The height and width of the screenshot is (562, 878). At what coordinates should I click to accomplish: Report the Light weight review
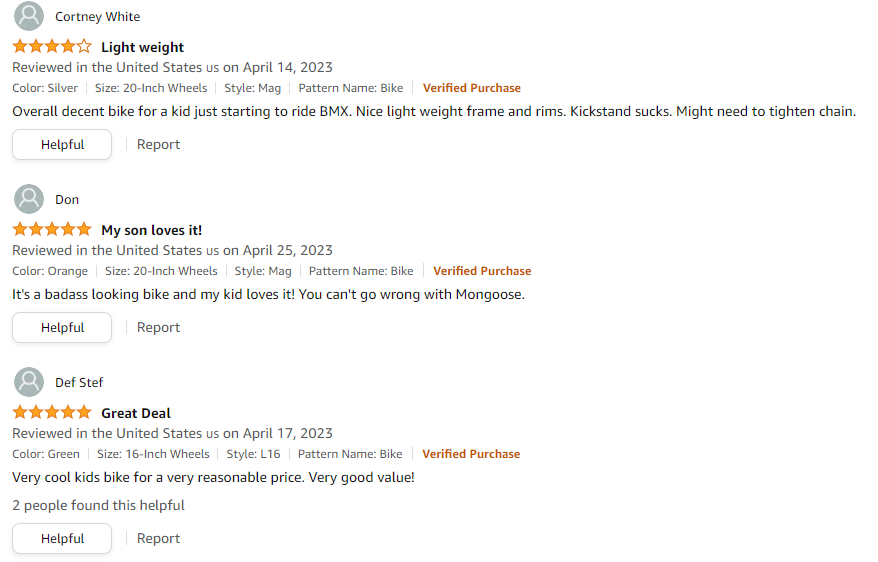pos(158,145)
